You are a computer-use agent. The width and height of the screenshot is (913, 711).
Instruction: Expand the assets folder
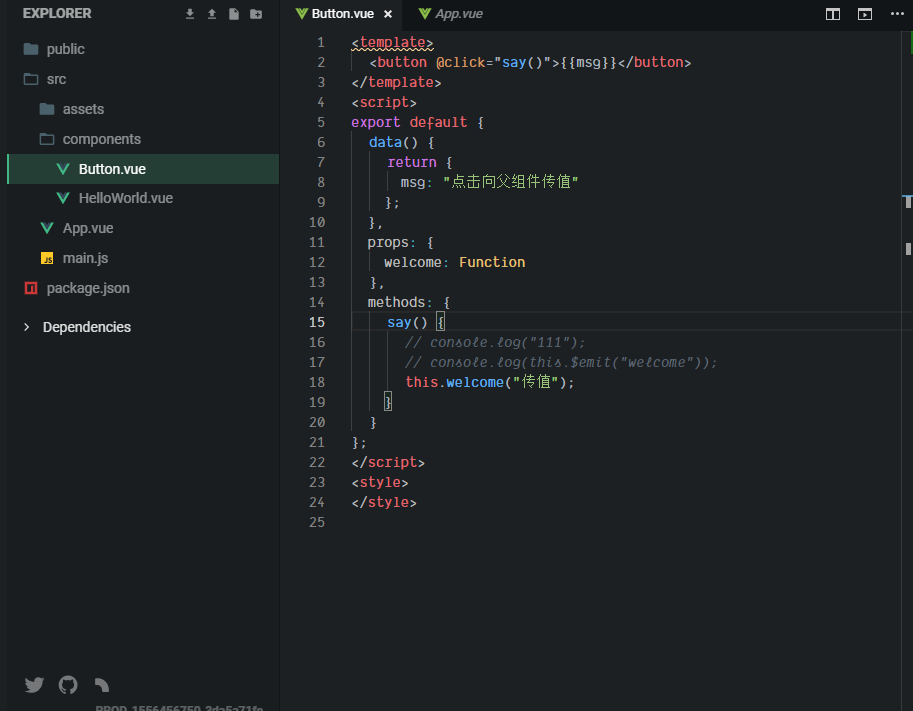(x=83, y=109)
